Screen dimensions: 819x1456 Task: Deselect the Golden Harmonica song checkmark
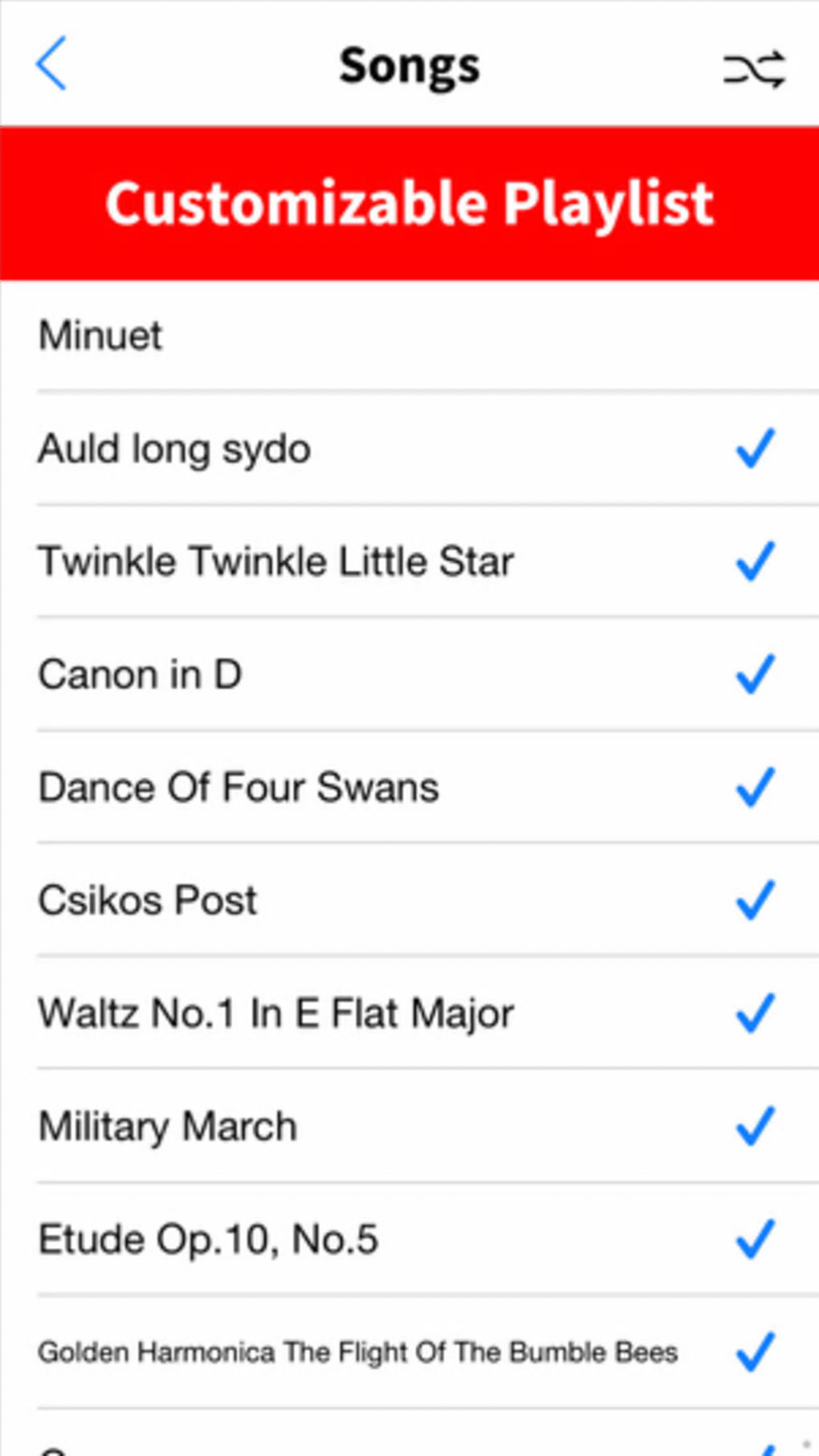pos(755,1352)
